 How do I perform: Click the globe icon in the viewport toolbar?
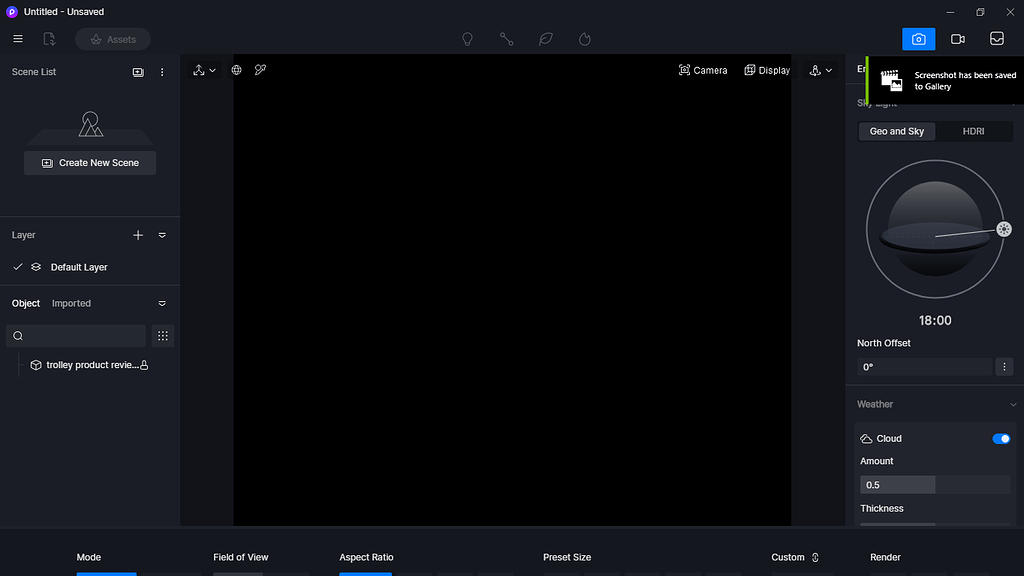click(x=236, y=70)
